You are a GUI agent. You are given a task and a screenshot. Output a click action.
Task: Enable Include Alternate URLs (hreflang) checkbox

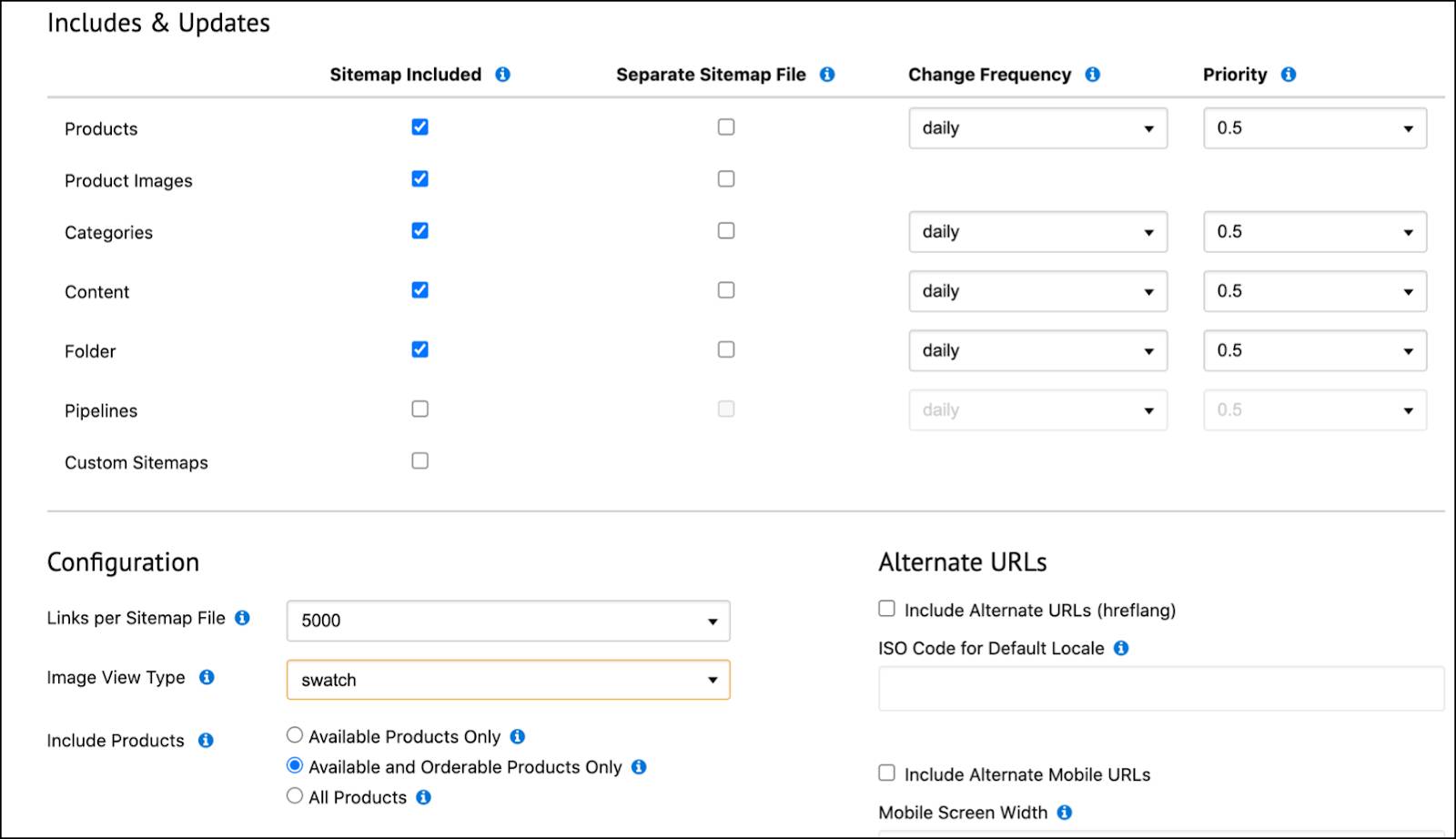886,609
